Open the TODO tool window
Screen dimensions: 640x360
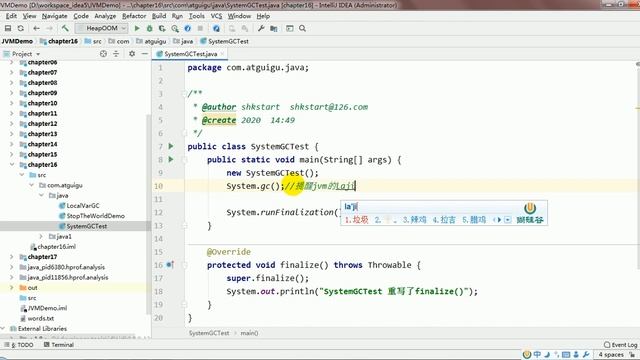click(19, 345)
